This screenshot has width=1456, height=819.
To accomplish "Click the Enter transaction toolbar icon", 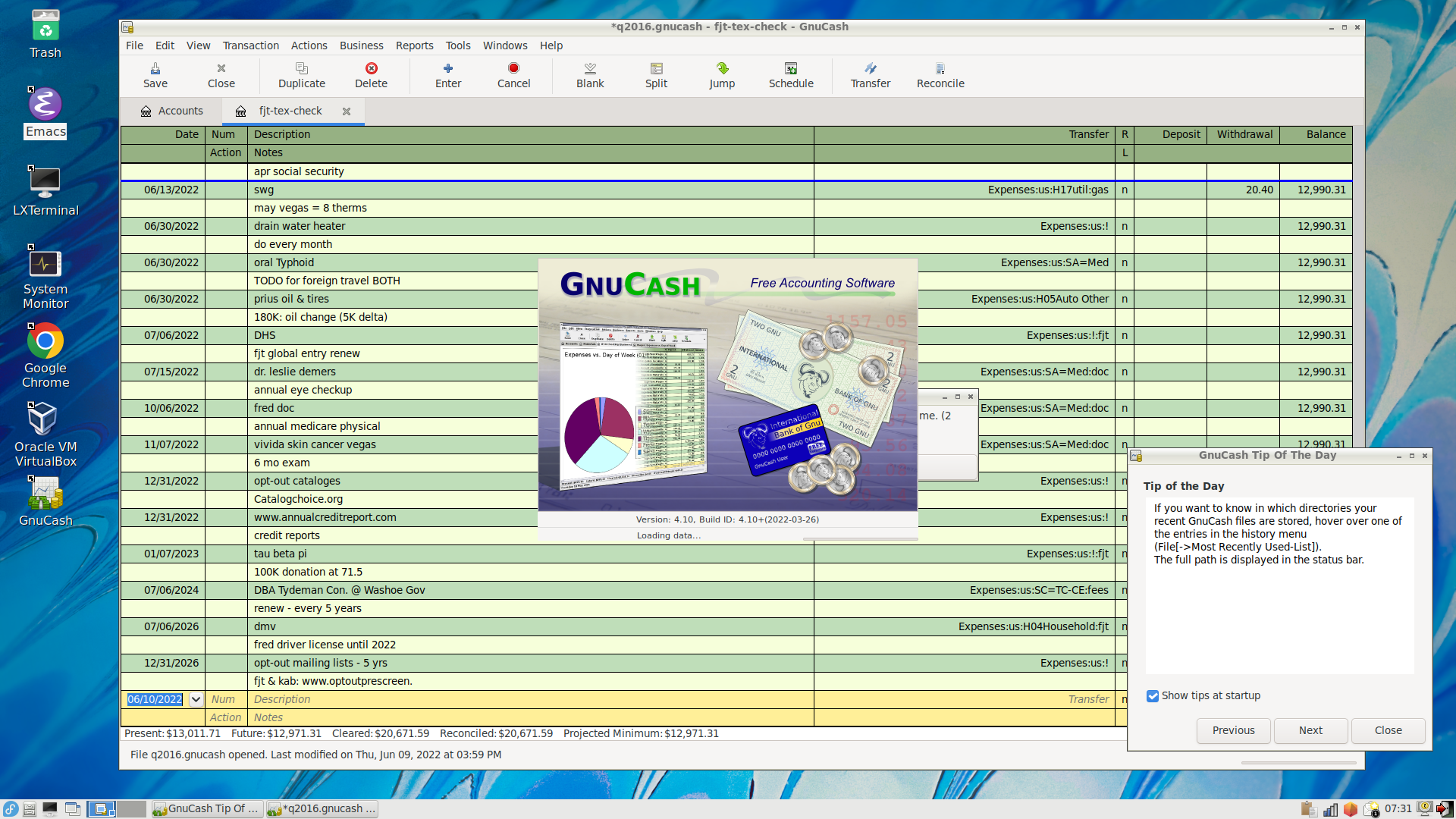I will click(447, 75).
